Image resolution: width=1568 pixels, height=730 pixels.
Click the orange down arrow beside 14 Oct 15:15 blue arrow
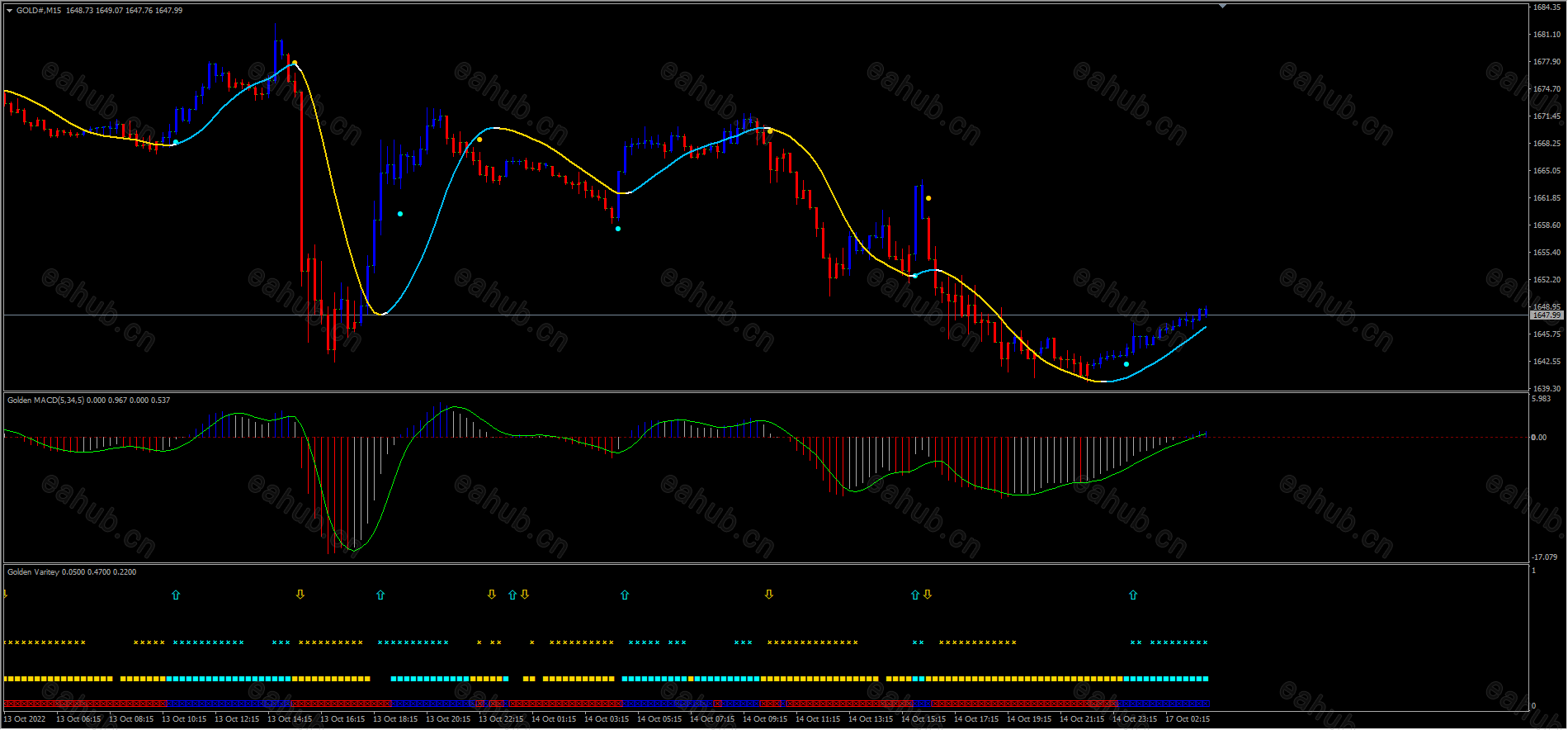click(928, 595)
